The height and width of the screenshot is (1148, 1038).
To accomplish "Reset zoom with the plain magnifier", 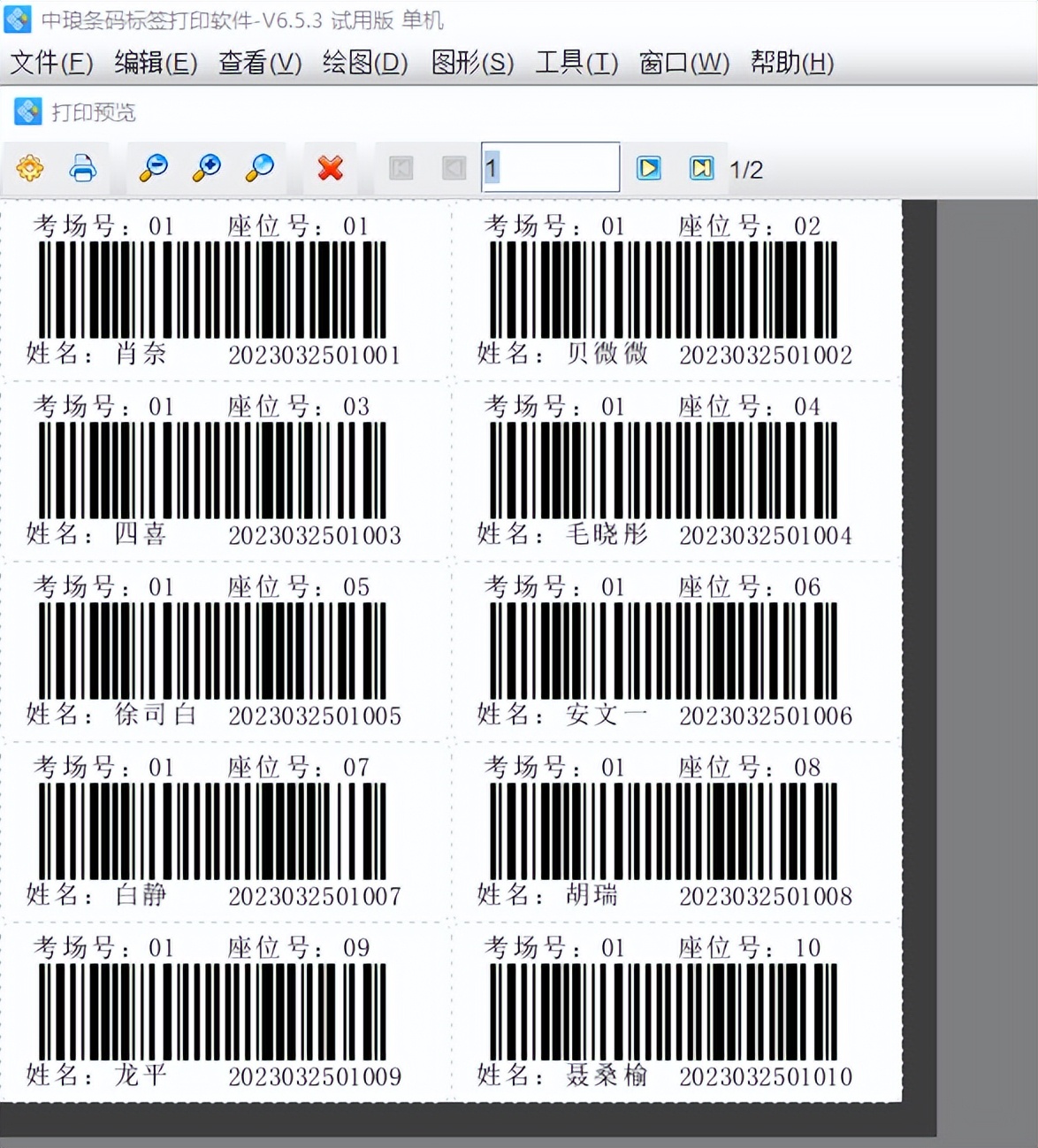I will (260, 167).
